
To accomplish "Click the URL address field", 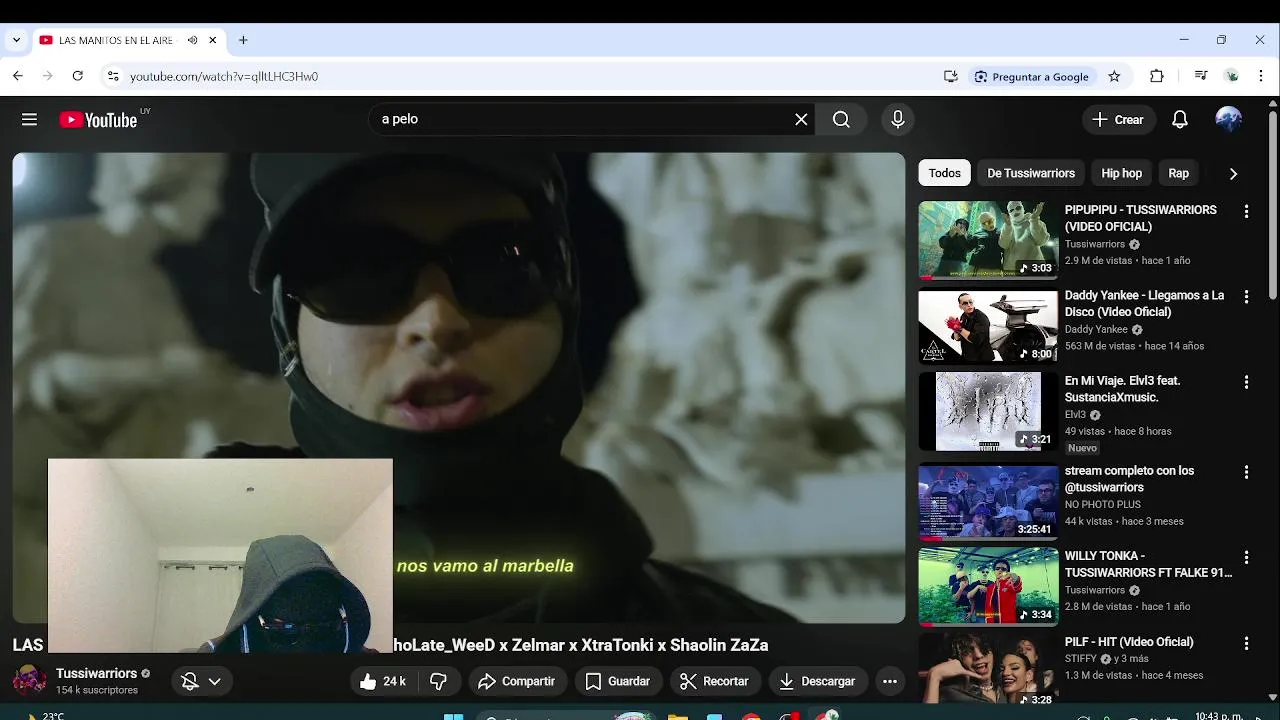I will point(530,76).
